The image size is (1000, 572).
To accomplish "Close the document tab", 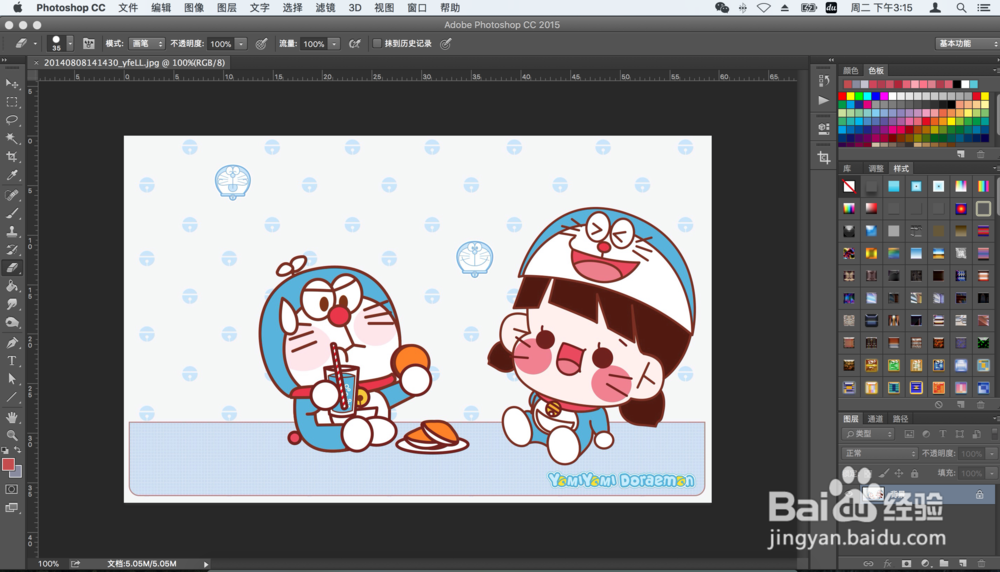I will tap(36, 62).
